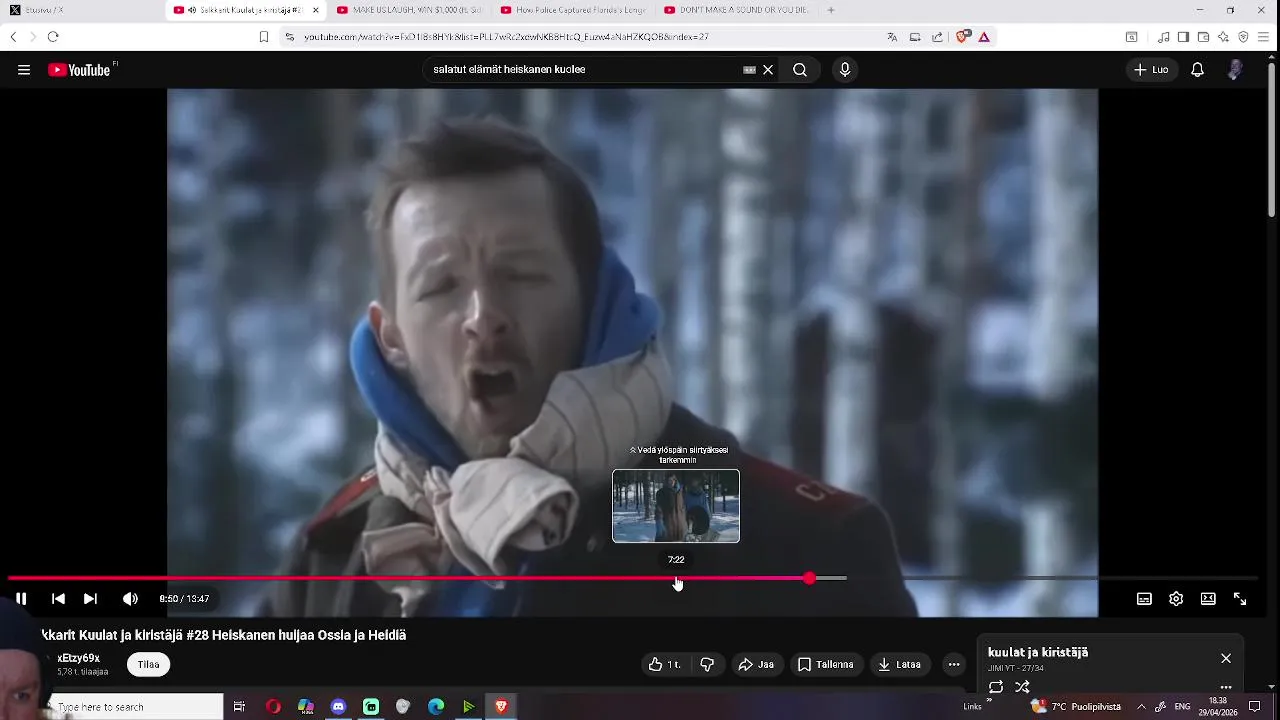The image size is (1280, 720).
Task: Click Windows taskbar search box
Action: coord(136,707)
